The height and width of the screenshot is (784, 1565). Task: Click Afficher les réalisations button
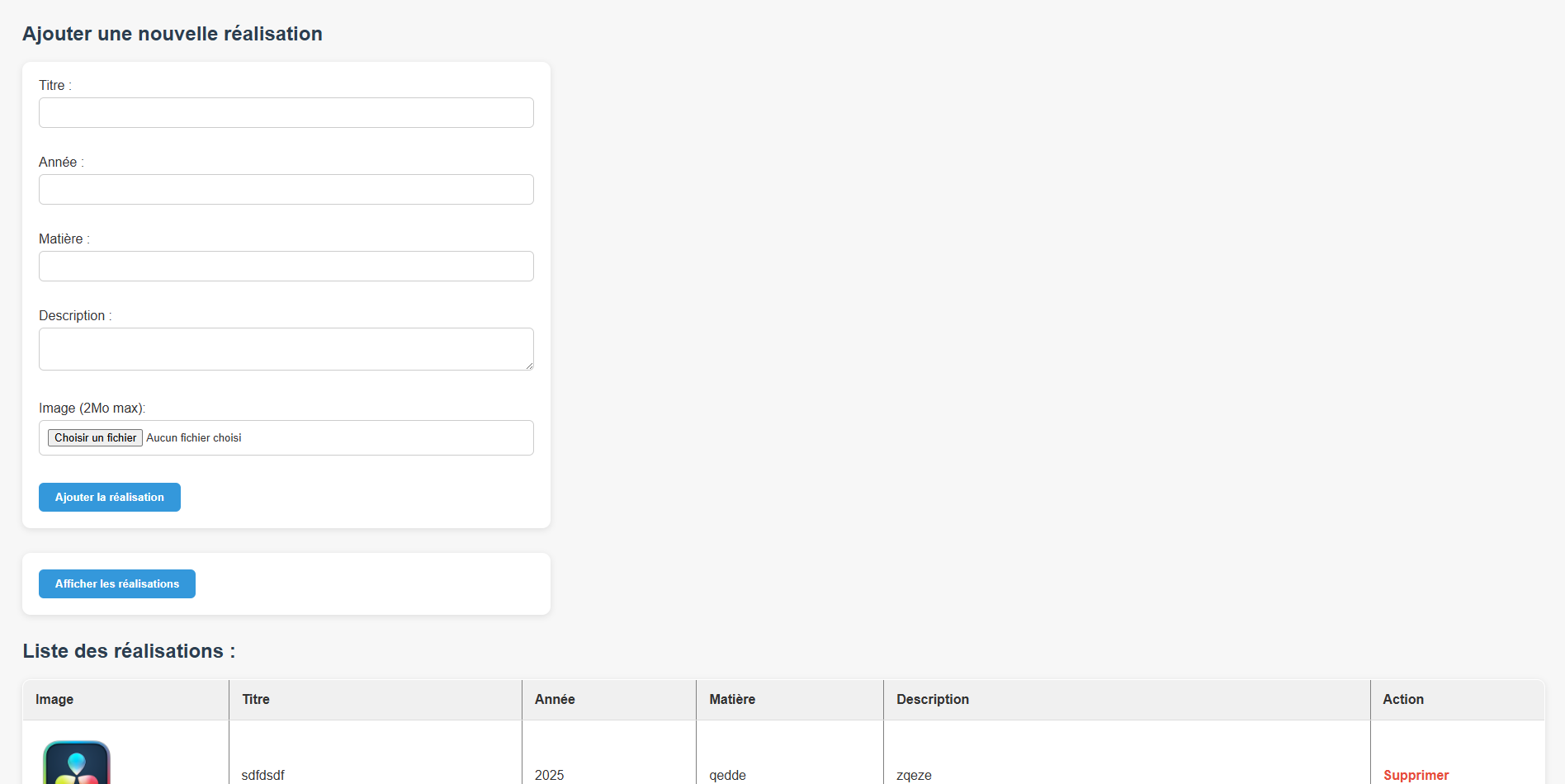pos(117,584)
